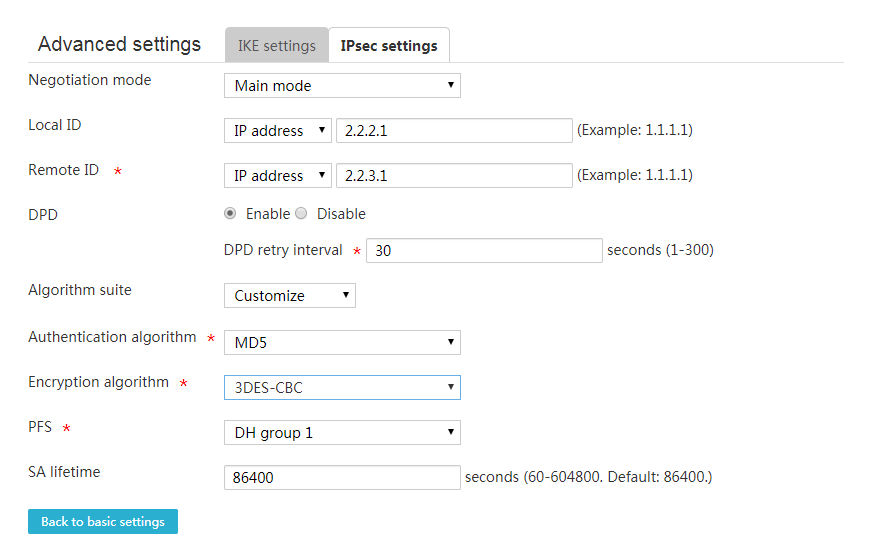
Task: Select the DPD Disable radio button
Action: (x=301, y=213)
